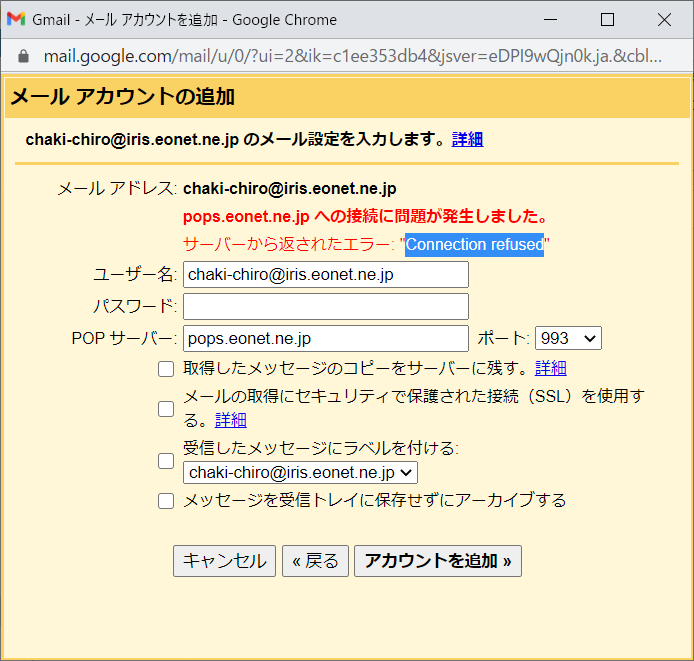This screenshot has height=661, width=694.
Task: Click the ユーザー名 username field
Action: (x=326, y=274)
